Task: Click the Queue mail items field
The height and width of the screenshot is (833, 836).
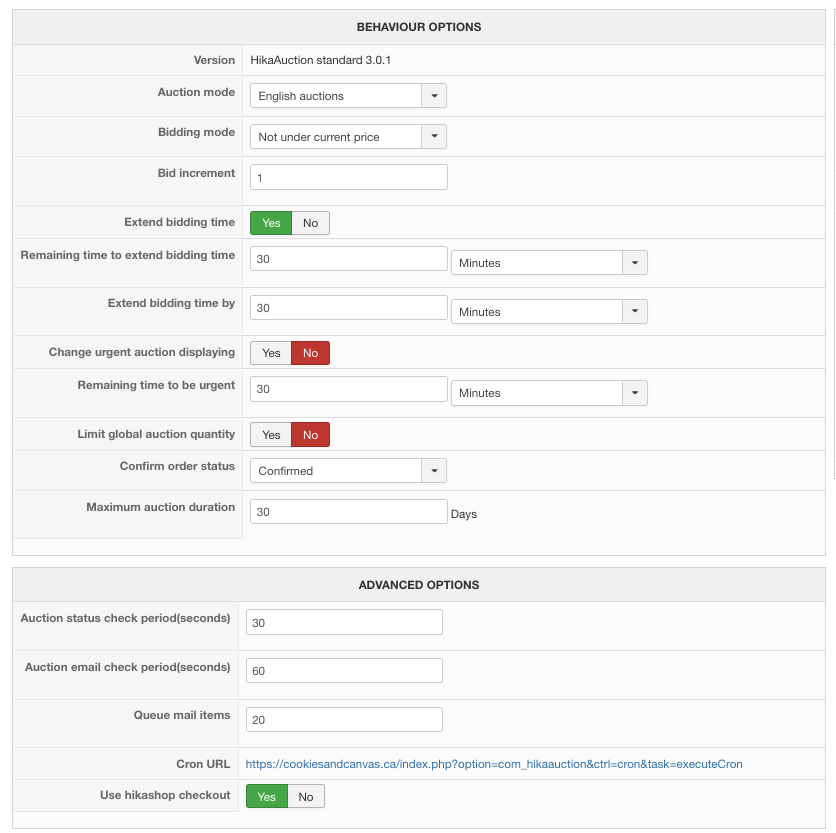Action: 344,720
